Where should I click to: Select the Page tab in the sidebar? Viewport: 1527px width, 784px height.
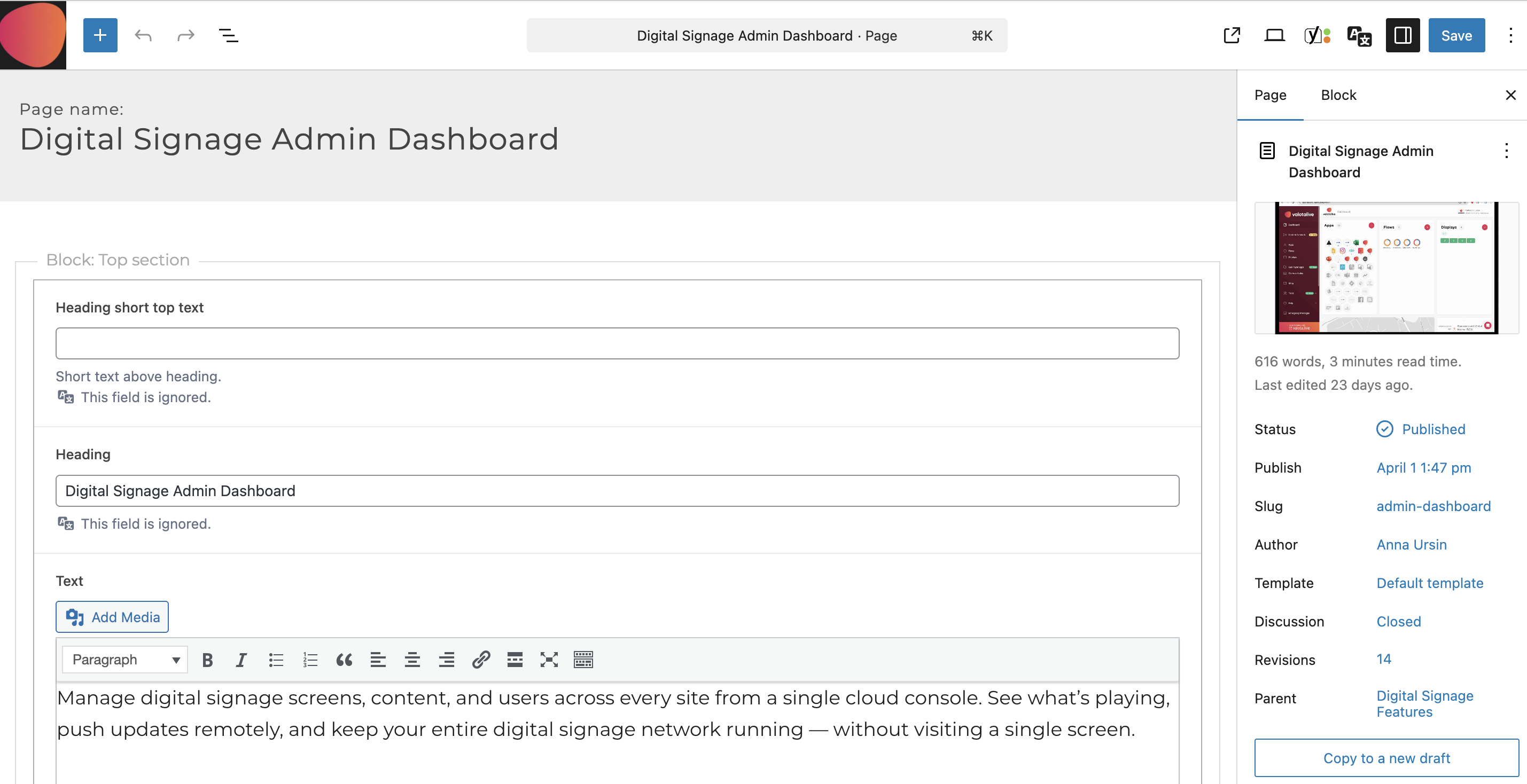pyautogui.click(x=1269, y=95)
